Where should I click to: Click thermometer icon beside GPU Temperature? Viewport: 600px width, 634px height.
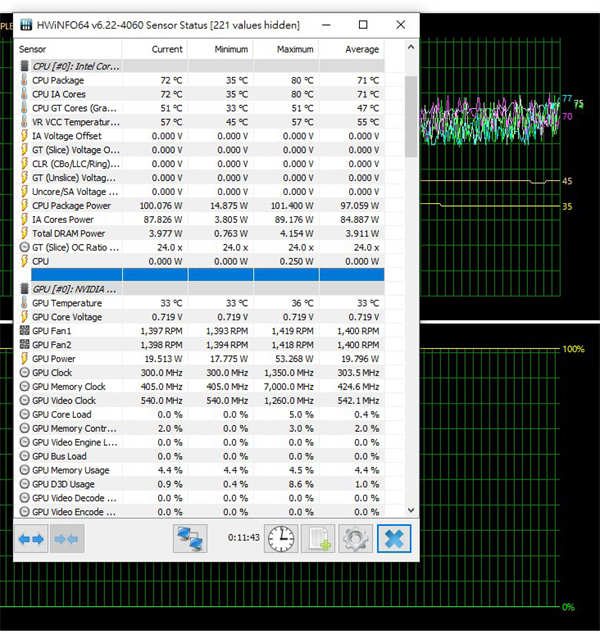[24, 303]
